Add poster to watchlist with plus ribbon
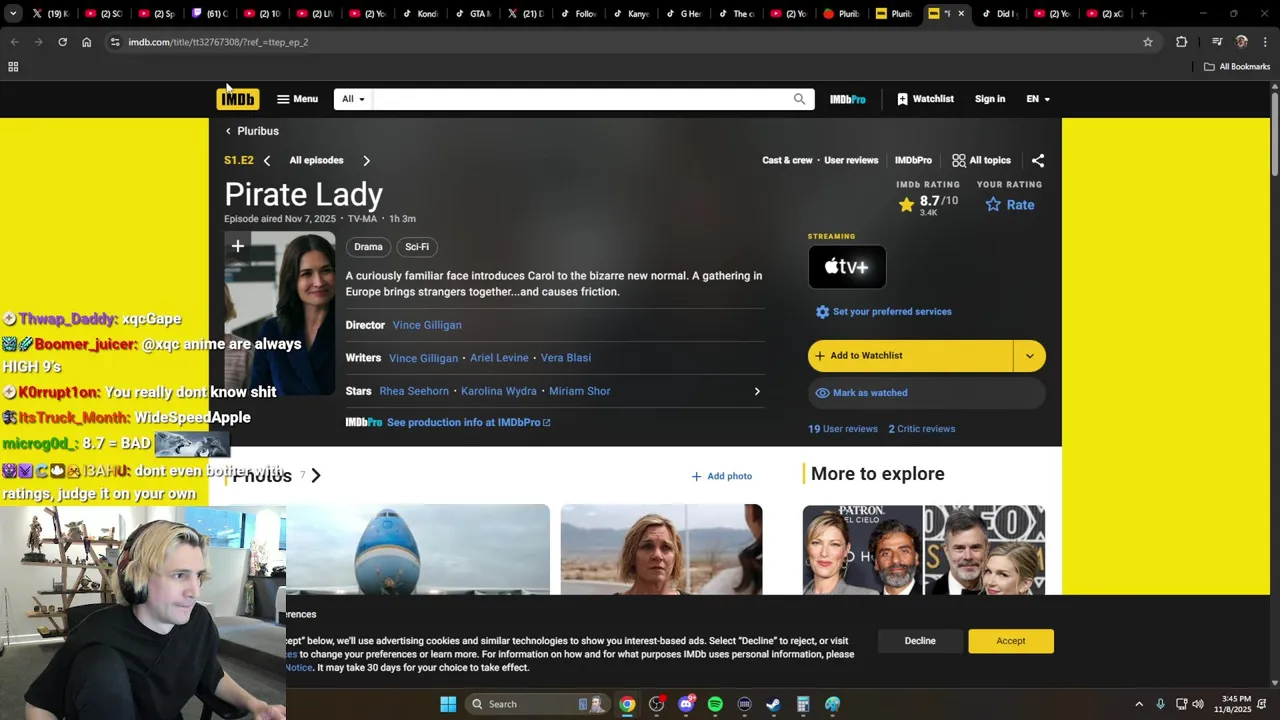 238,246
